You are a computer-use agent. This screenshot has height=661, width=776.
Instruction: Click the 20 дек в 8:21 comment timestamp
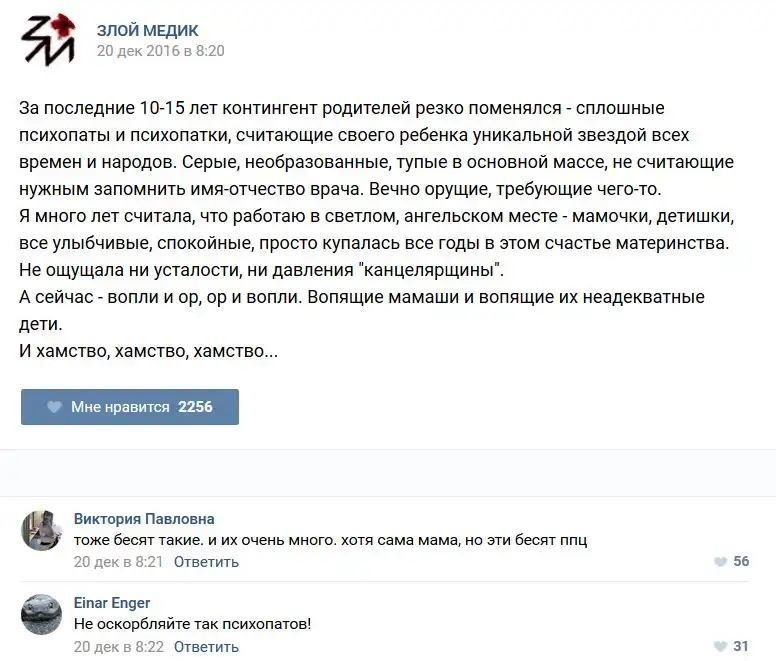(x=118, y=562)
